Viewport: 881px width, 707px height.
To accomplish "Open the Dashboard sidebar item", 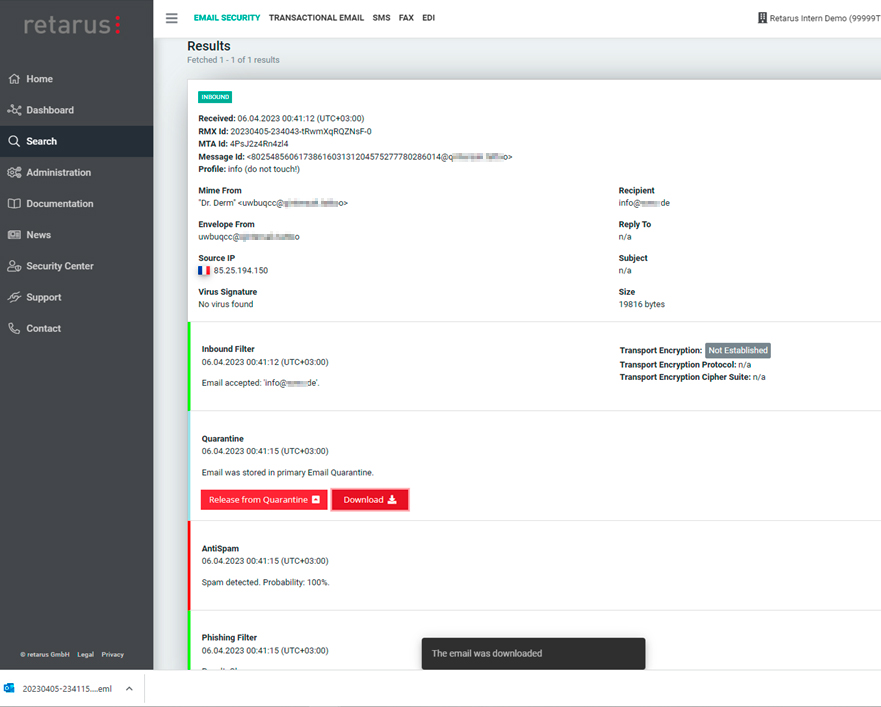I will click(x=76, y=110).
